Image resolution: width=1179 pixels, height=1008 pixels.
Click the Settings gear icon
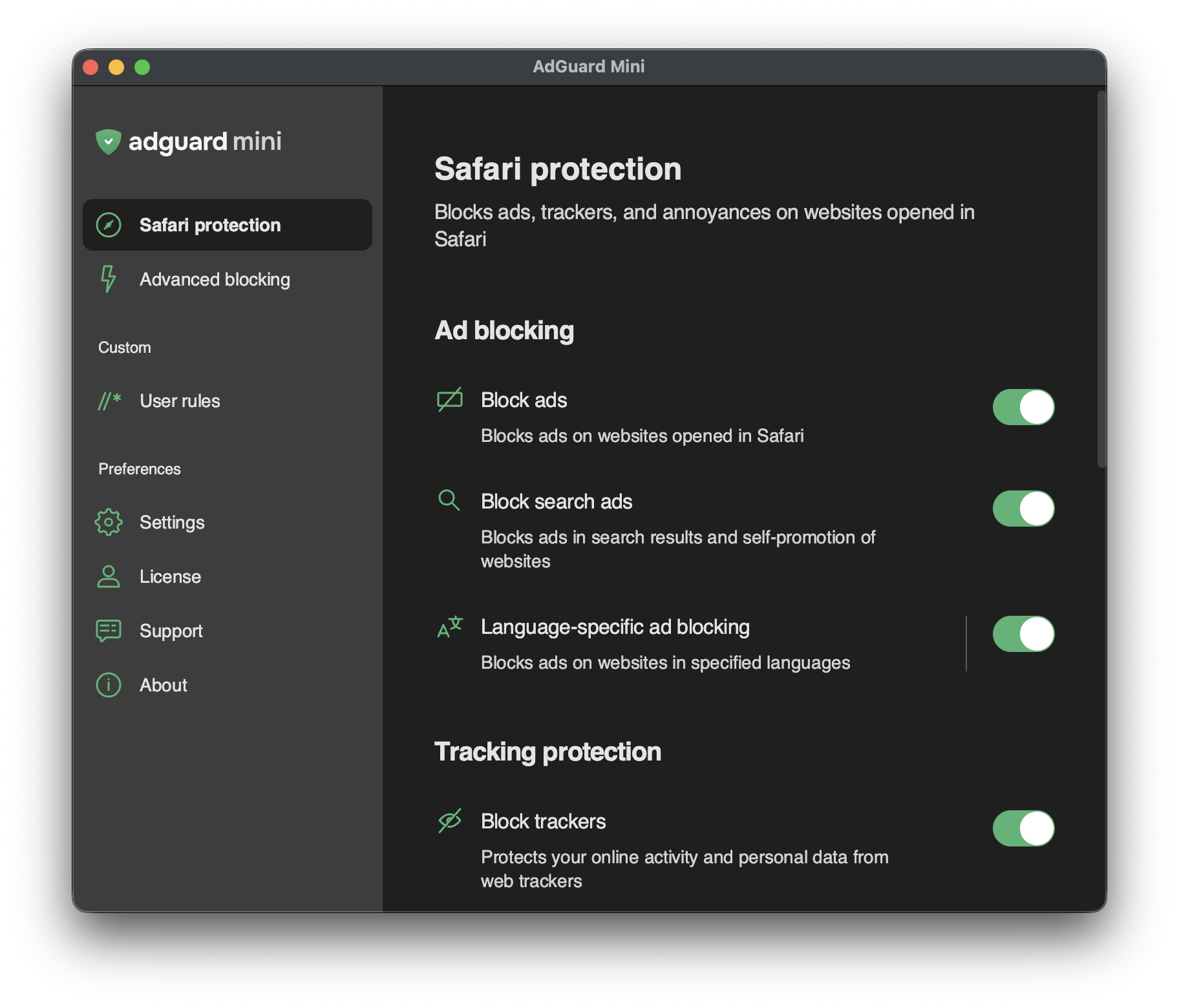click(109, 522)
